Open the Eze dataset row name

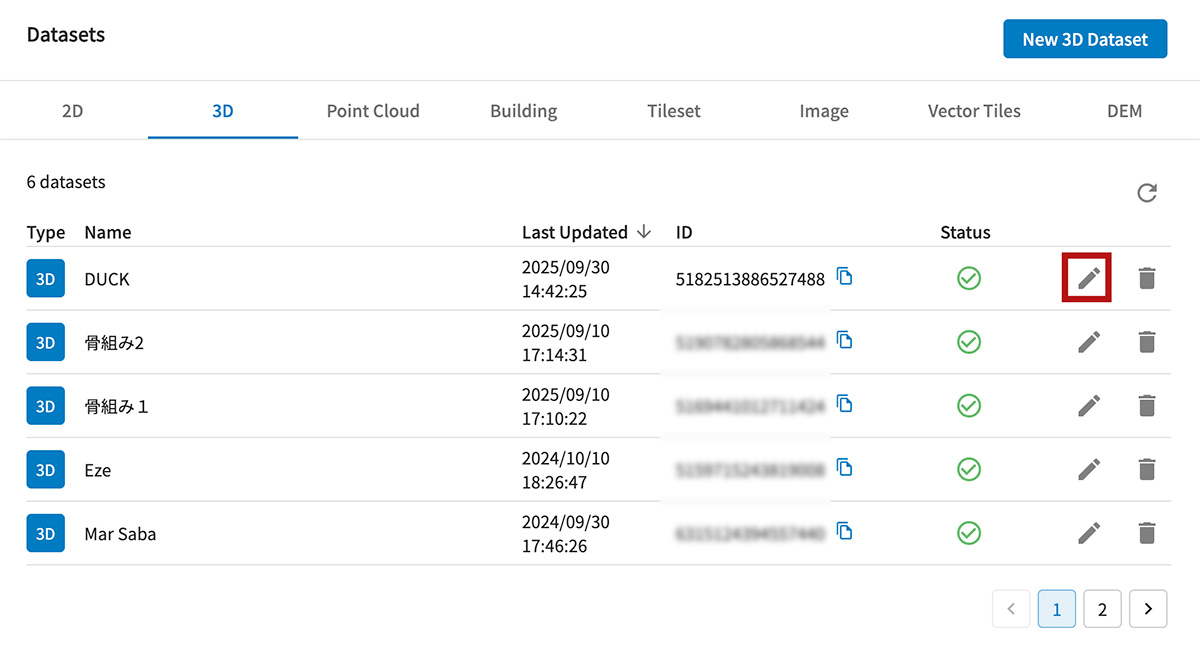pyautogui.click(x=98, y=470)
